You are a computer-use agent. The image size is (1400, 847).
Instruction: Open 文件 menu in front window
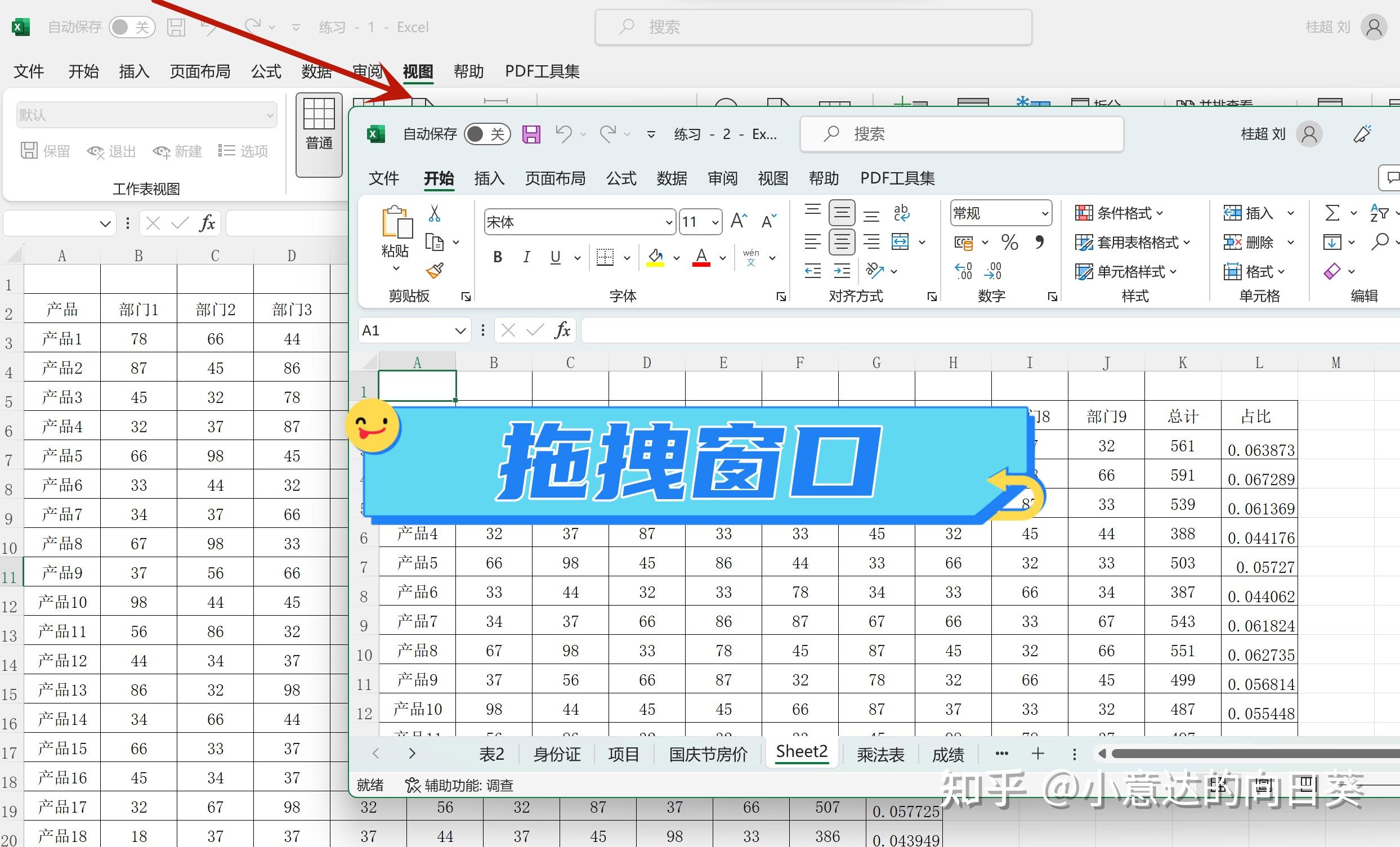pos(384,178)
